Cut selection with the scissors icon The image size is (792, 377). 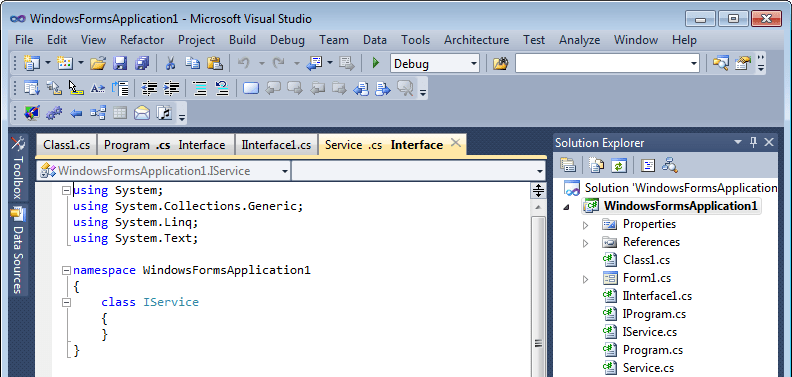[x=170, y=63]
